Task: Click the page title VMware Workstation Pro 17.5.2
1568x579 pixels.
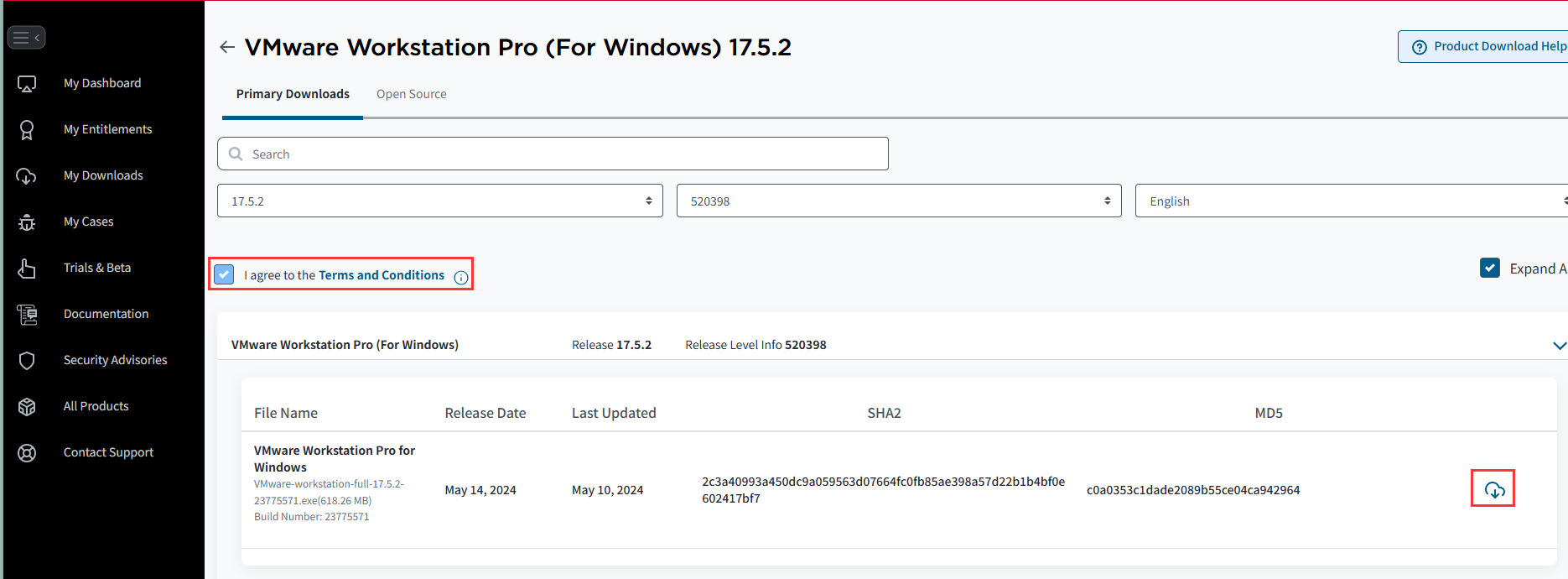Action: click(x=518, y=47)
